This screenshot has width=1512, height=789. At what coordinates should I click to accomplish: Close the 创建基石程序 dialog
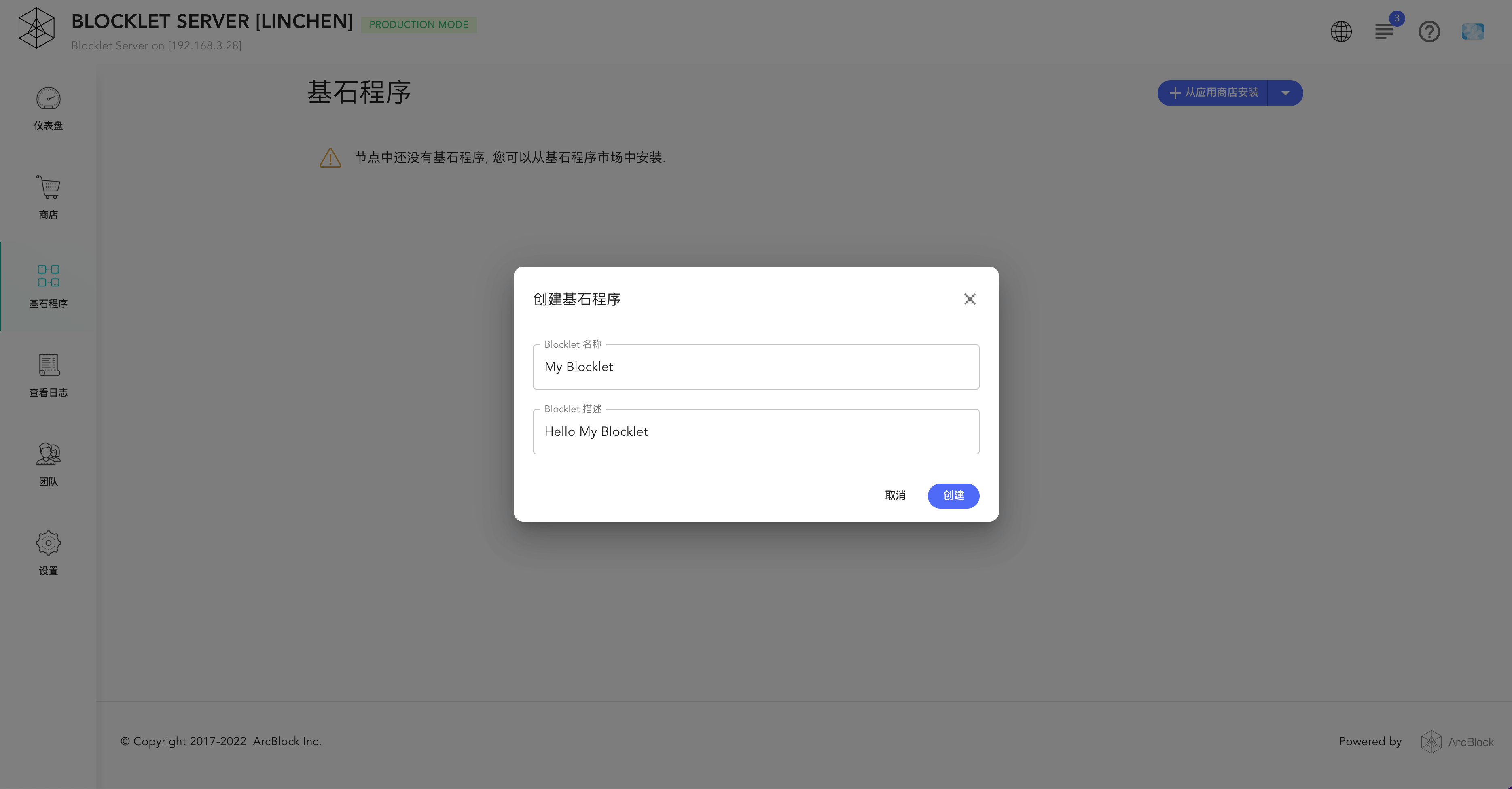tap(969, 299)
